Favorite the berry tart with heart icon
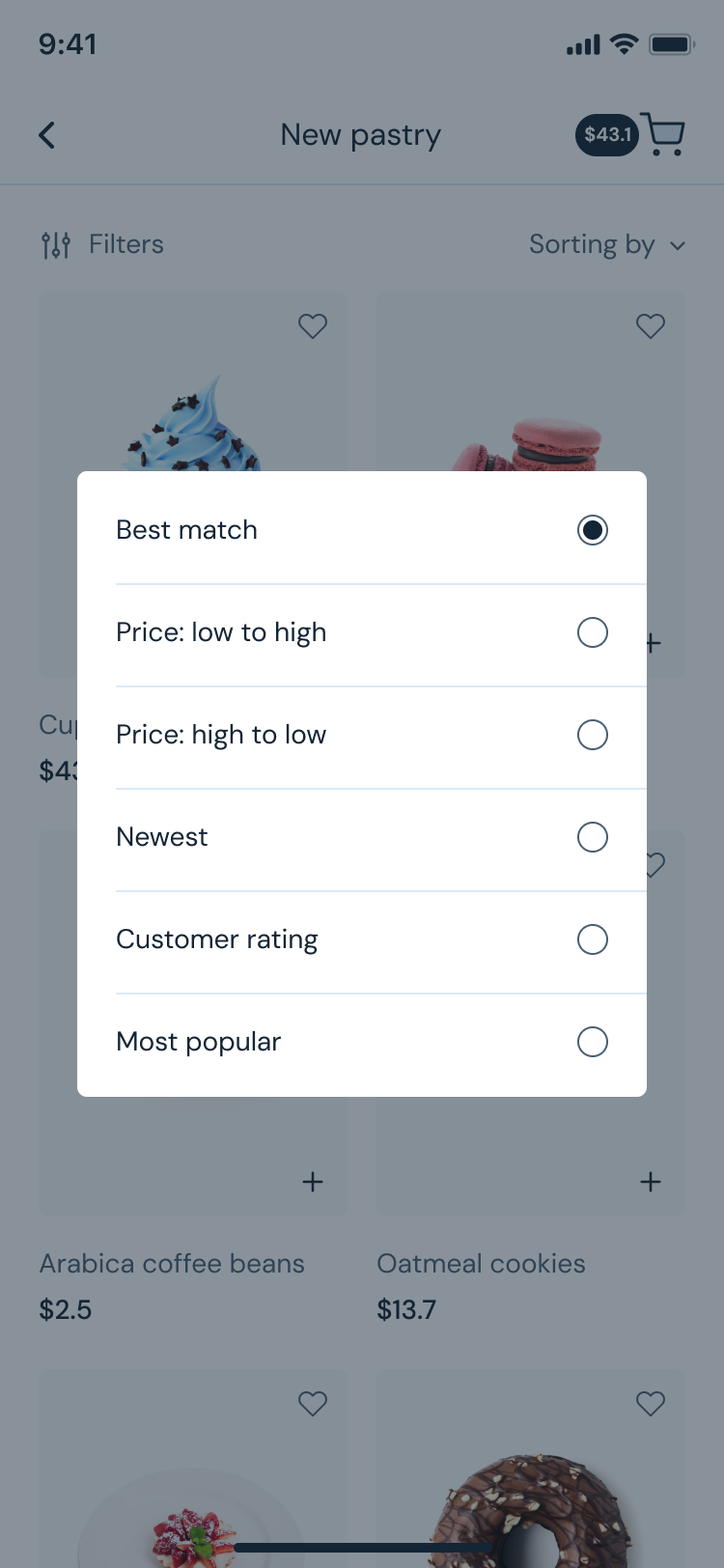Image resolution: width=724 pixels, height=1568 pixels. 313,1403
